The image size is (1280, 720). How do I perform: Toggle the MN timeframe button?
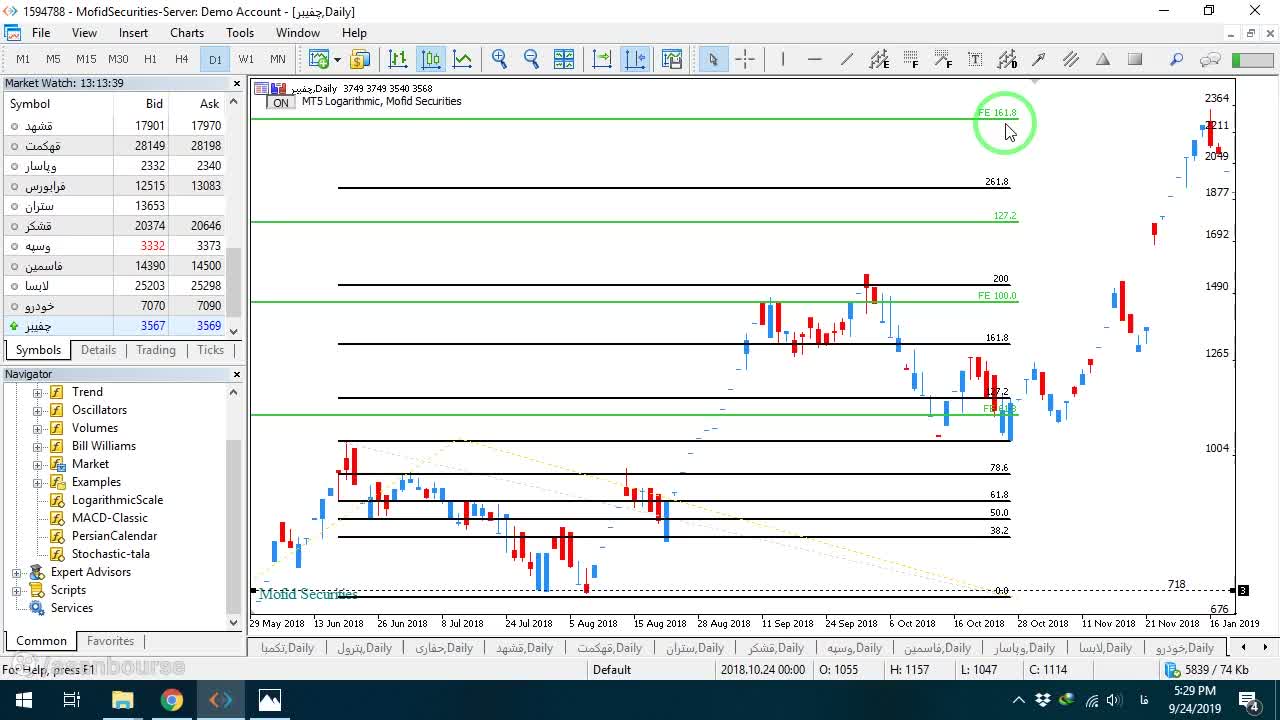click(x=278, y=59)
